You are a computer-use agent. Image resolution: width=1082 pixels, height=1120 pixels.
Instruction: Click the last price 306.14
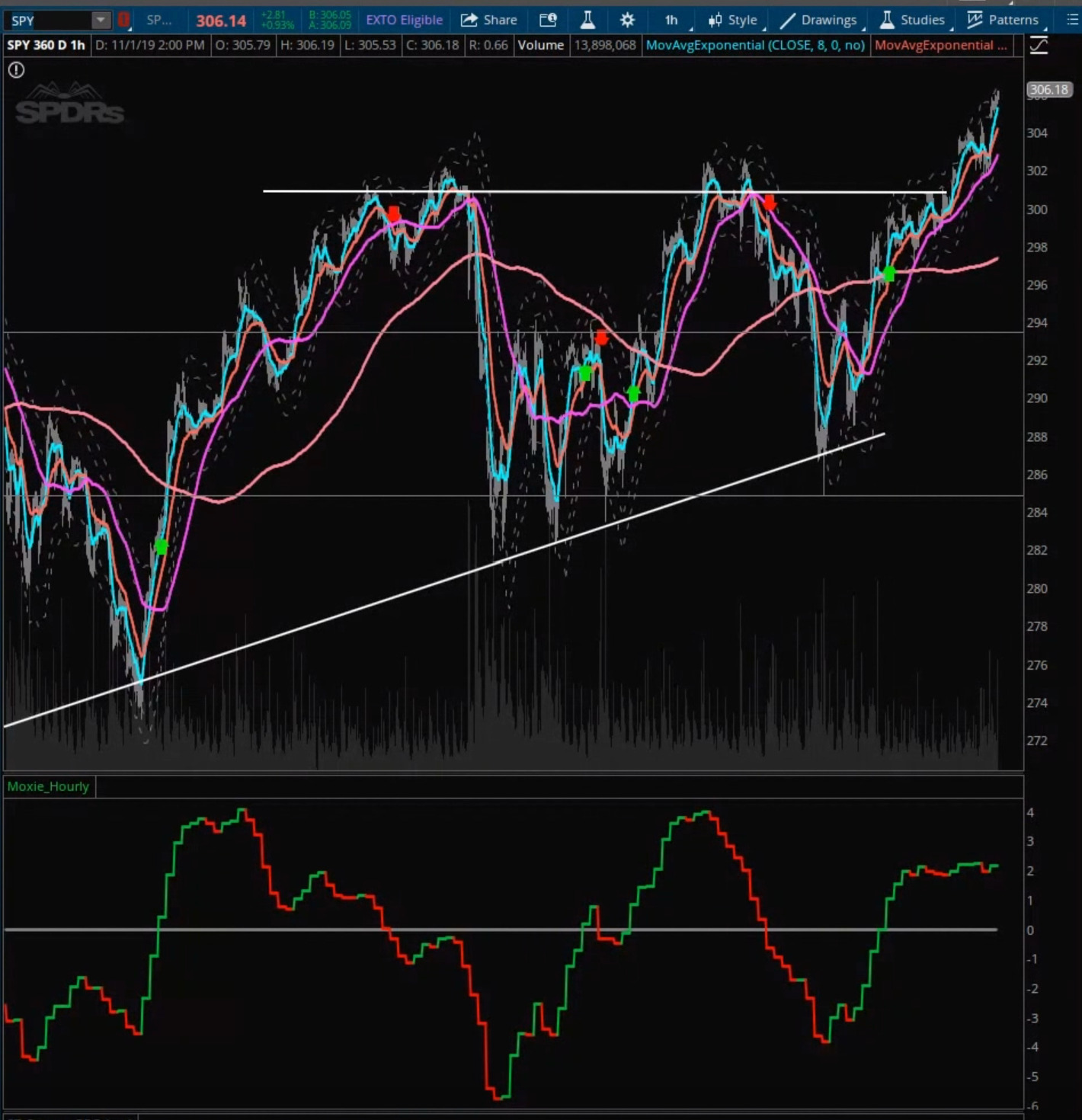click(221, 21)
